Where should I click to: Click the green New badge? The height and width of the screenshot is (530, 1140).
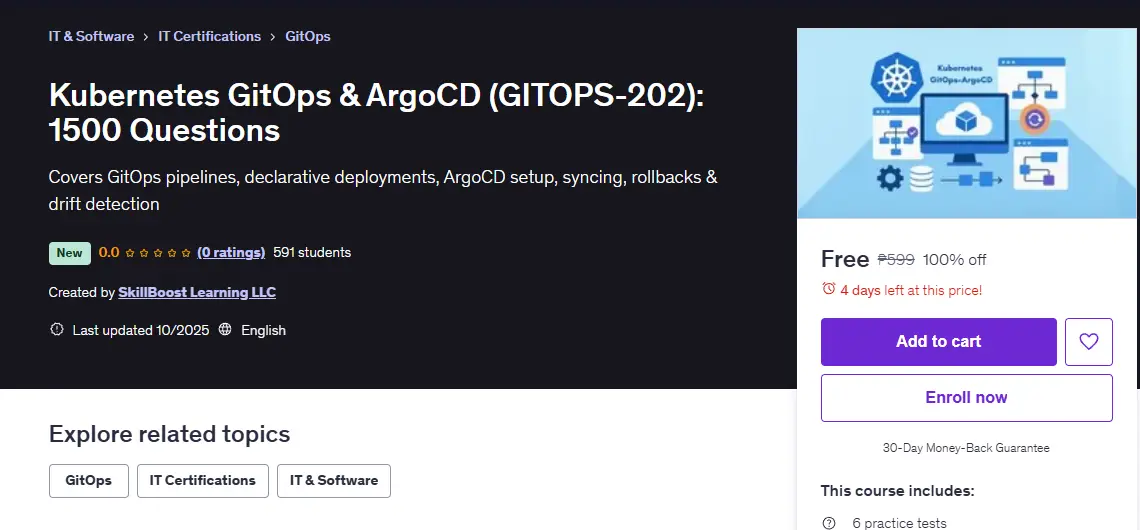[70, 253]
